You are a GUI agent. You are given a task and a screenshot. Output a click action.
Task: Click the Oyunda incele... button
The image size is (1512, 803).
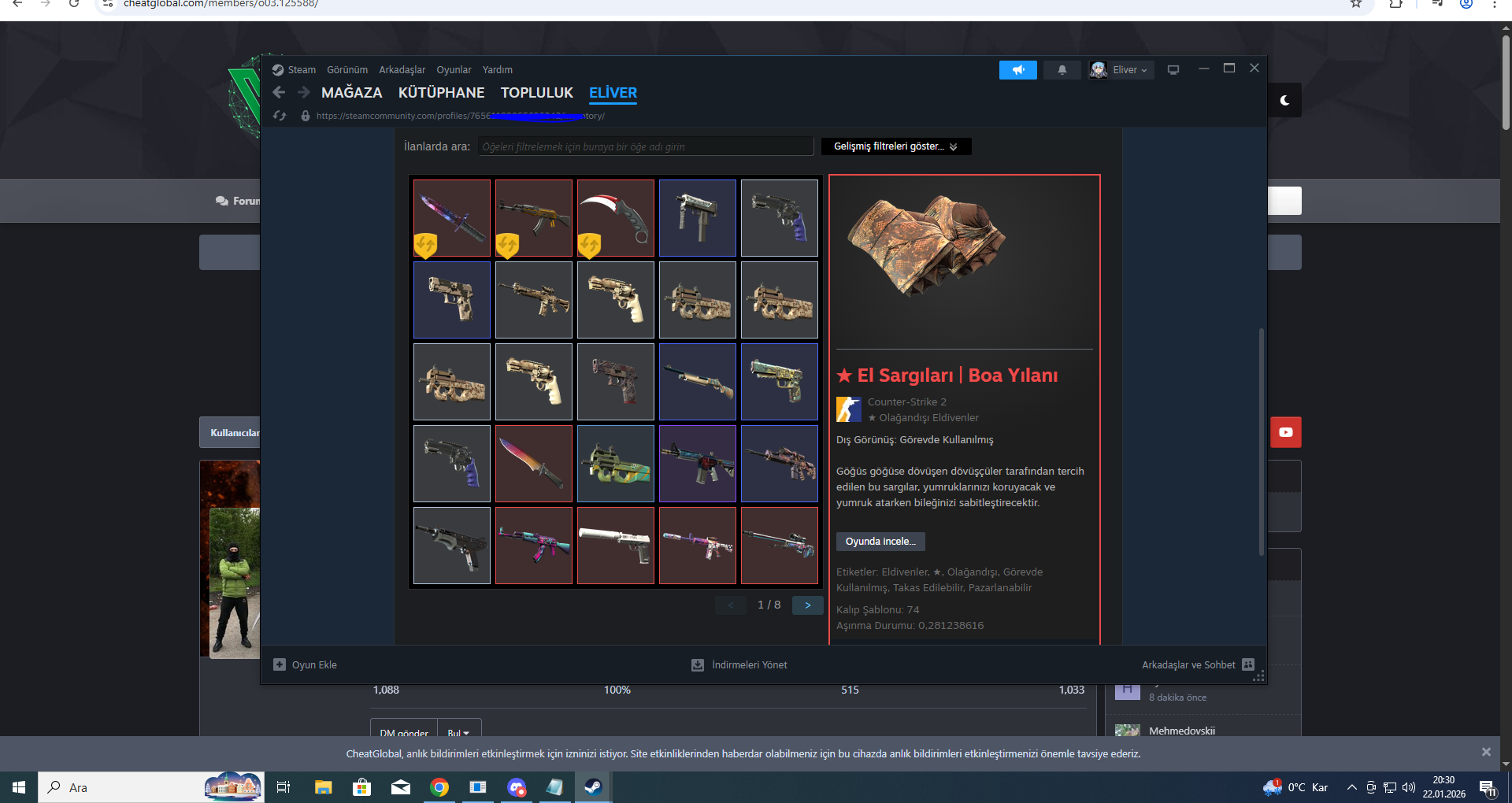[880, 542]
